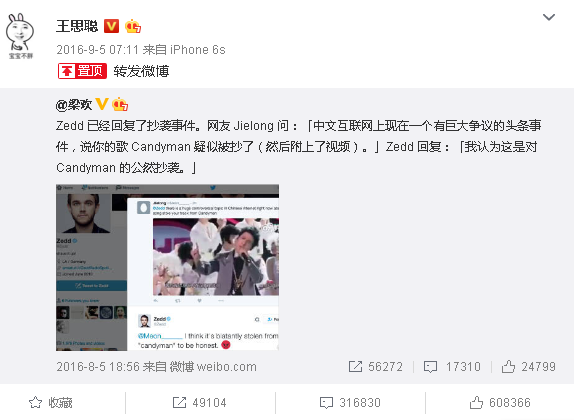Open 王思聪's rabbit avatar profile picture
The width and height of the screenshot is (574, 420).
click(x=20, y=36)
